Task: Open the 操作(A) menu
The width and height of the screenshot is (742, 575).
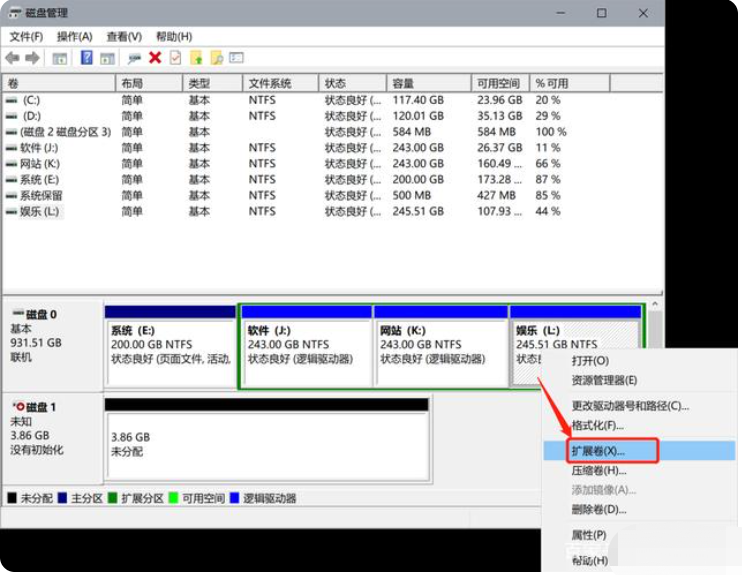Action: pos(74,37)
